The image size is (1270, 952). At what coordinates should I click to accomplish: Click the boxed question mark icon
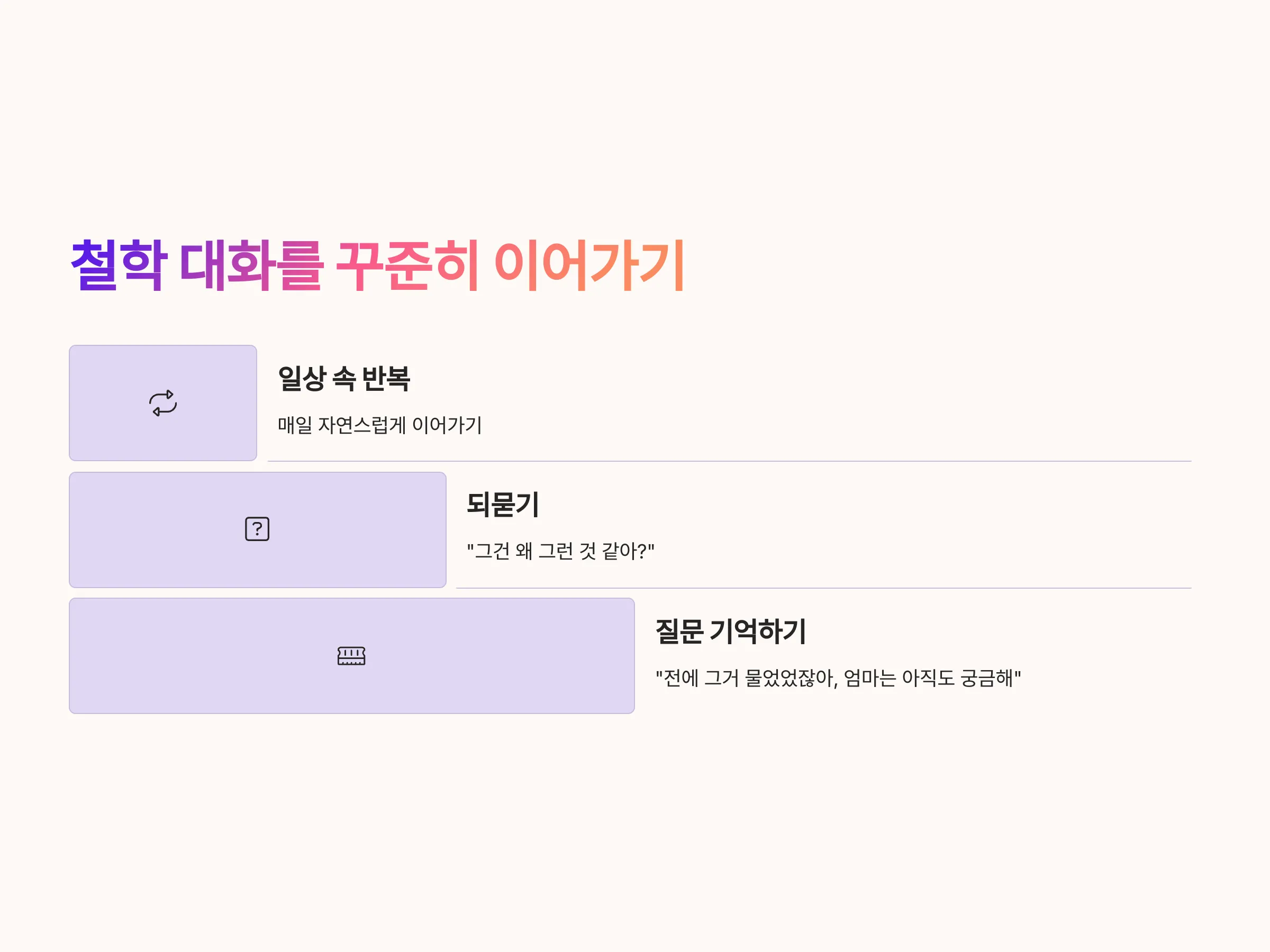257,529
